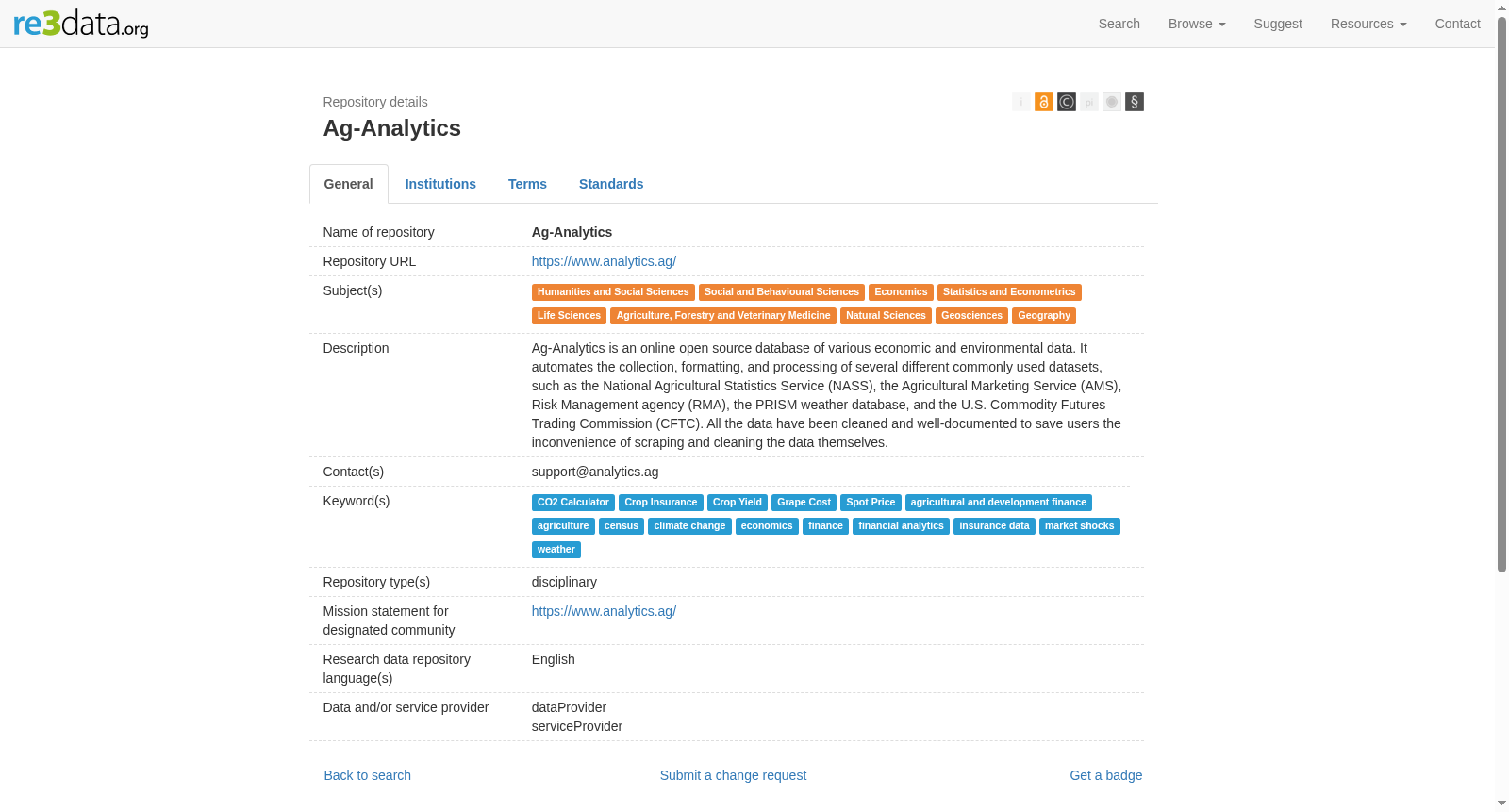1509x812 pixels.
Task: Click the Life Sciences subject tag
Action: point(569,316)
